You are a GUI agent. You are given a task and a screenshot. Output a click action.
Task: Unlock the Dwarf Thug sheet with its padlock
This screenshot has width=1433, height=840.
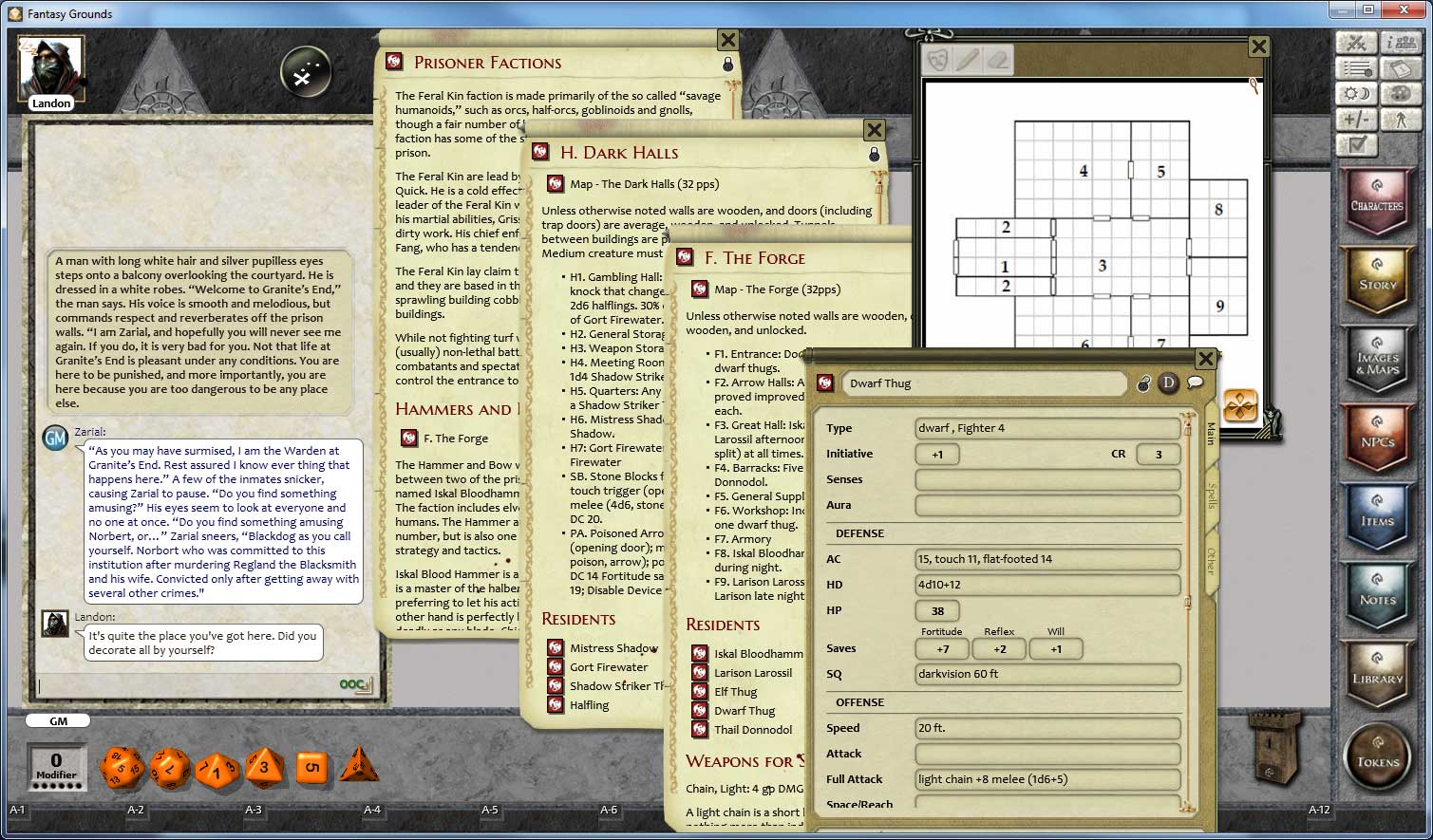[x=1143, y=383]
